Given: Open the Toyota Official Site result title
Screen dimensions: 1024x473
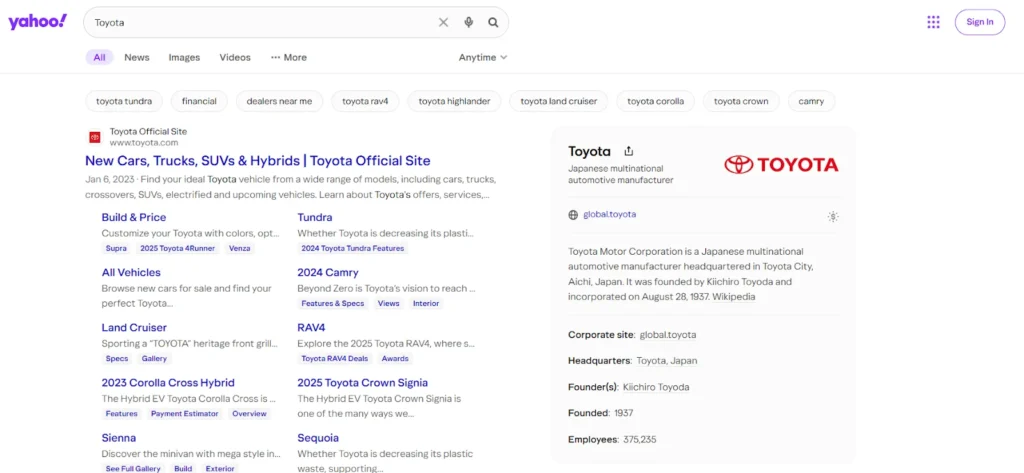Looking at the screenshot, I should coord(257,160).
